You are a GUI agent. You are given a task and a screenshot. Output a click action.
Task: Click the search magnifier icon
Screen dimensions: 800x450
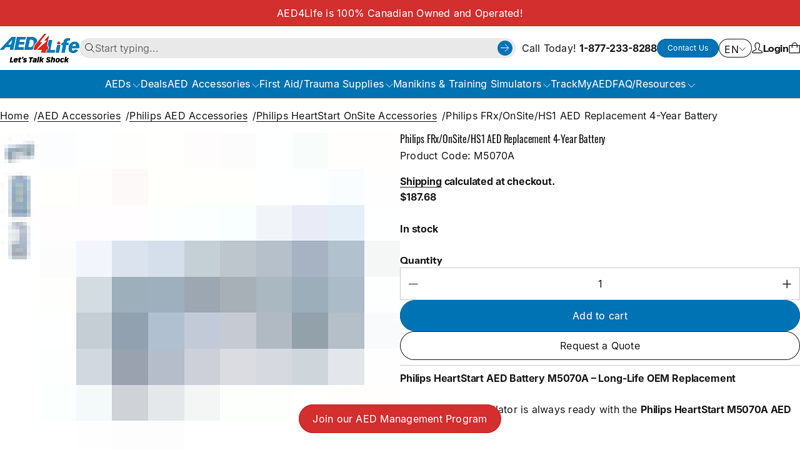89,48
